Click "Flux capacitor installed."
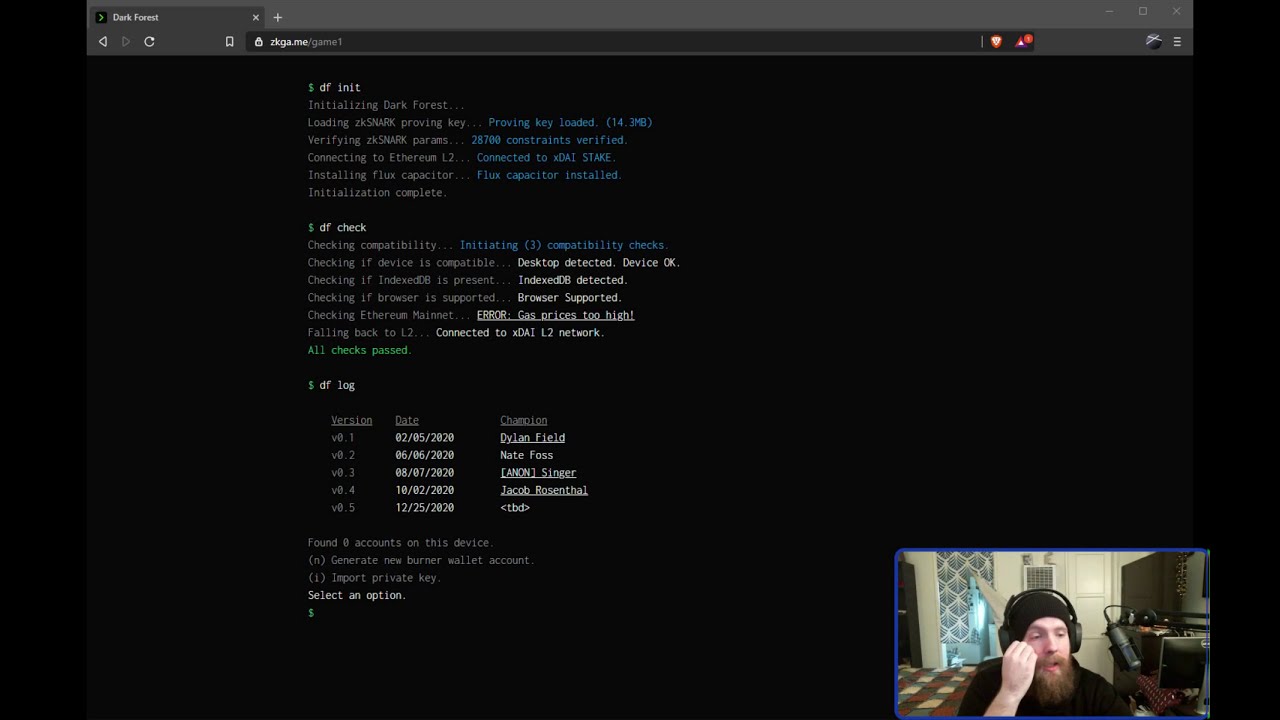1280x720 pixels. coord(549,175)
